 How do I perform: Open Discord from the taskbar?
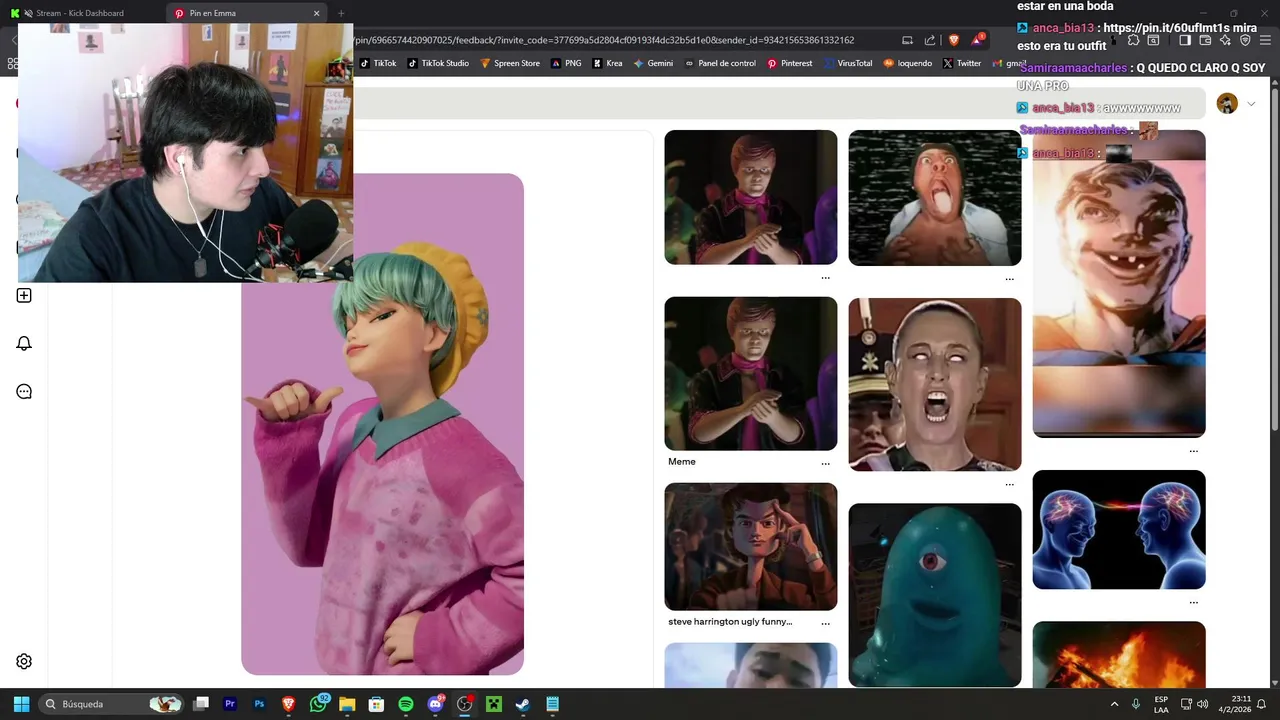(x=435, y=704)
